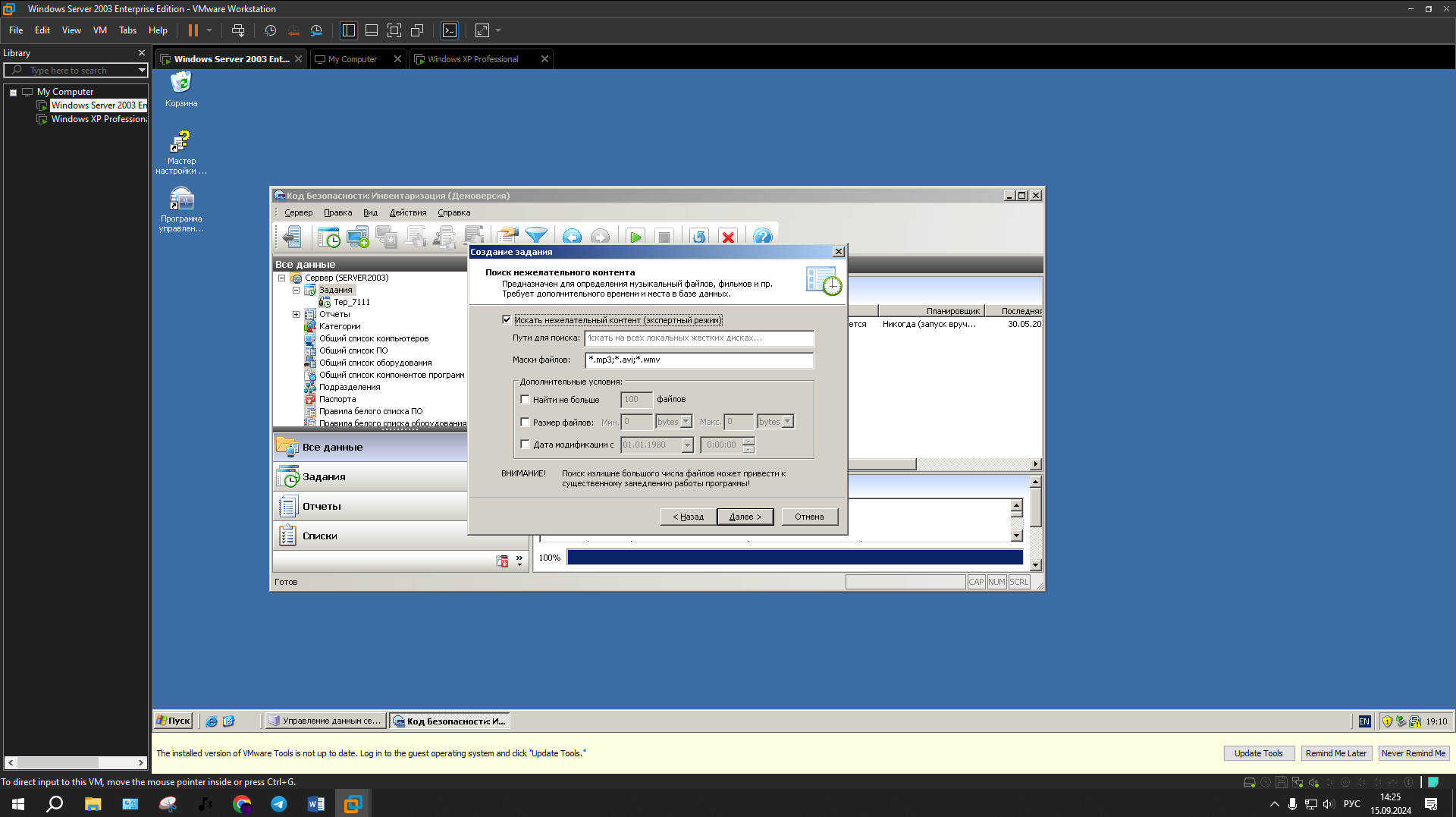
Task: Toggle Искать нежелательный контент checkbox
Action: pyautogui.click(x=507, y=320)
